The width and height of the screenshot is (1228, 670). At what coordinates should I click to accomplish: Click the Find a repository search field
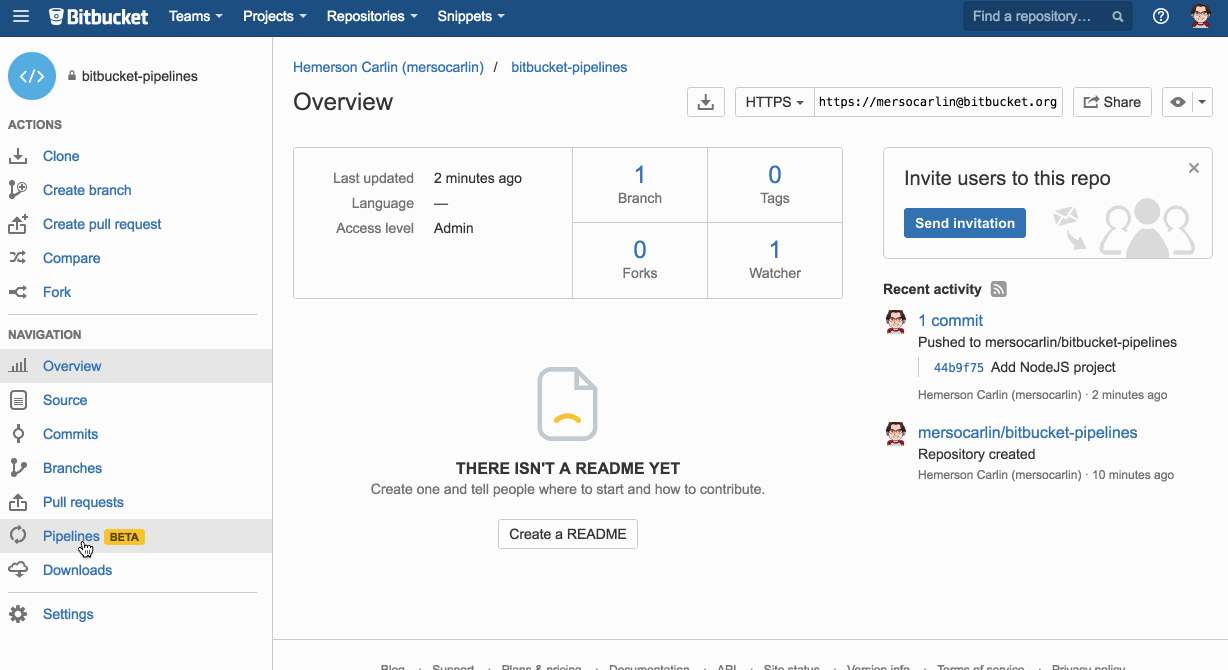[x=1037, y=16]
